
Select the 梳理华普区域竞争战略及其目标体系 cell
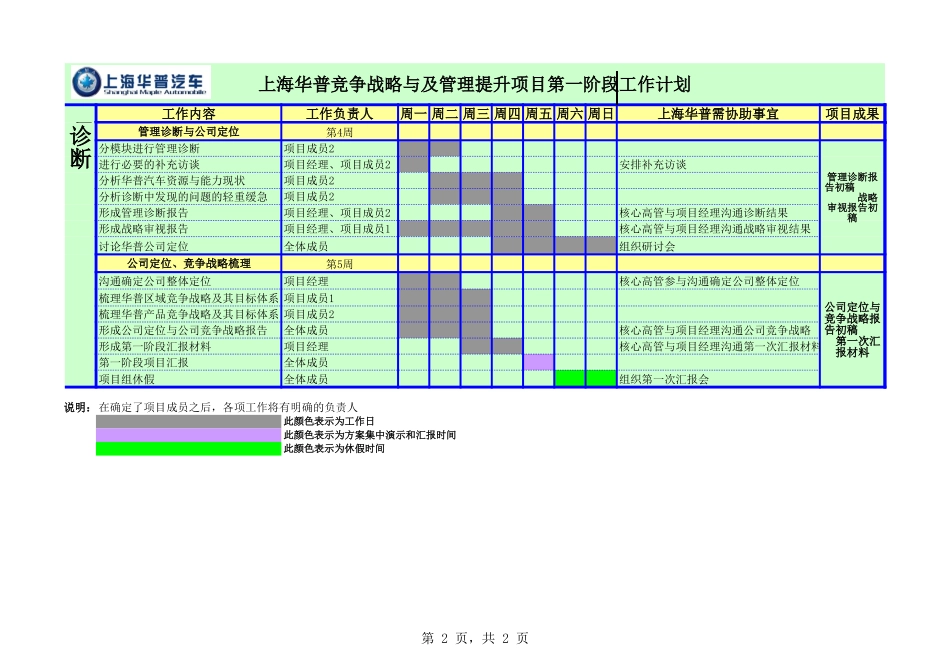click(188, 298)
